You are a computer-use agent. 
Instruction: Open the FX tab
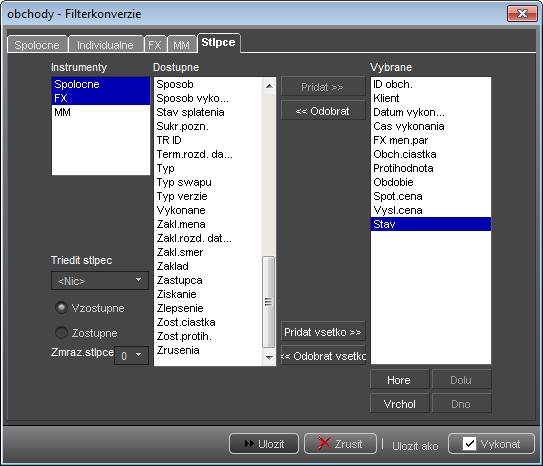tap(155, 45)
